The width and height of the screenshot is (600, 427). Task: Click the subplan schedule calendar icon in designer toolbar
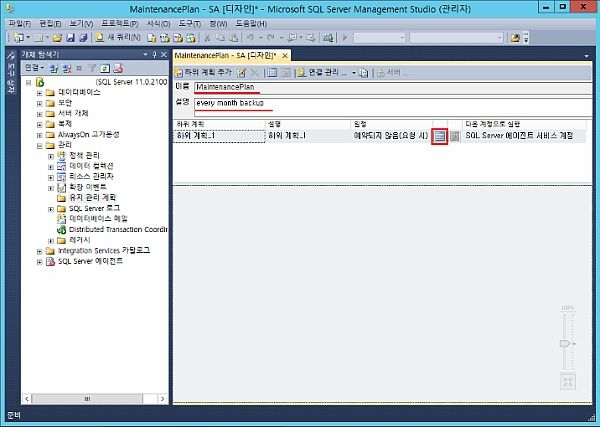[272, 73]
